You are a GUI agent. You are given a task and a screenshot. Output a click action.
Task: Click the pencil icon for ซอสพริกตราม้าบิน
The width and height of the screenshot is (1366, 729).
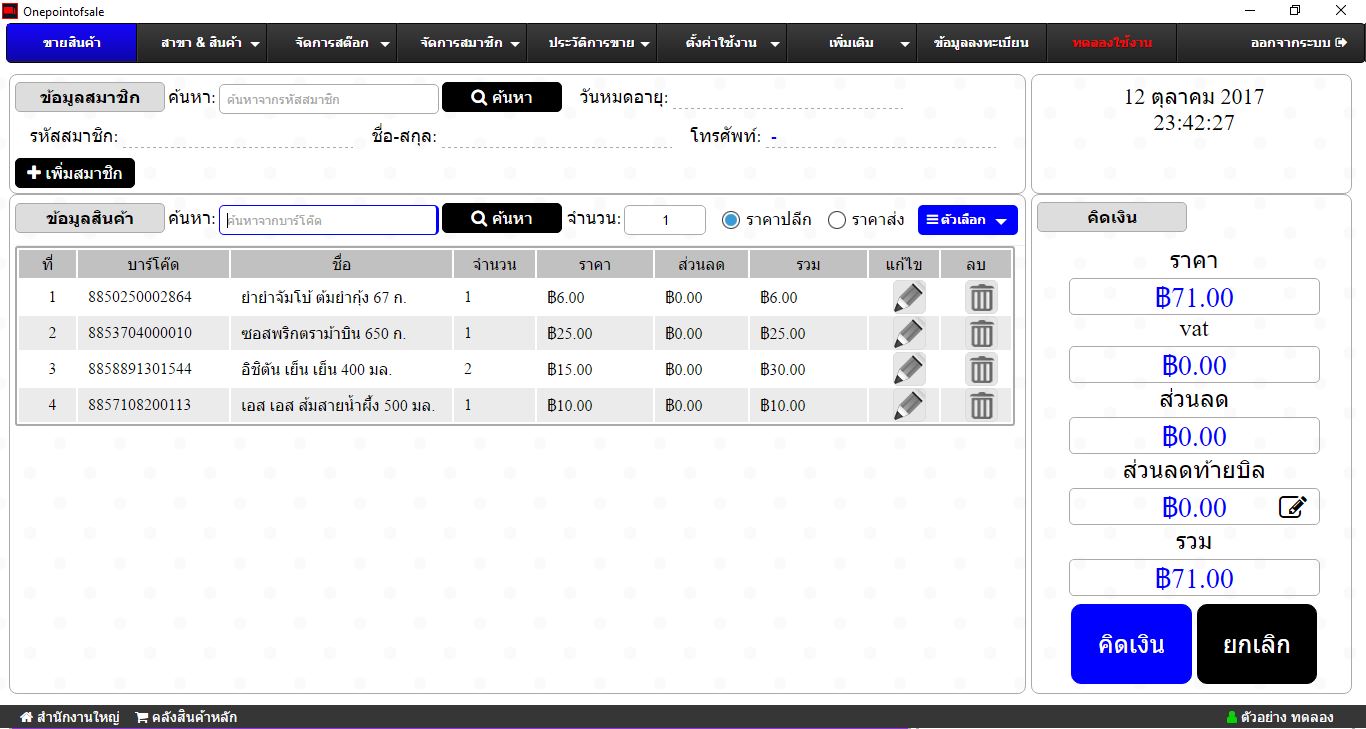coord(908,333)
